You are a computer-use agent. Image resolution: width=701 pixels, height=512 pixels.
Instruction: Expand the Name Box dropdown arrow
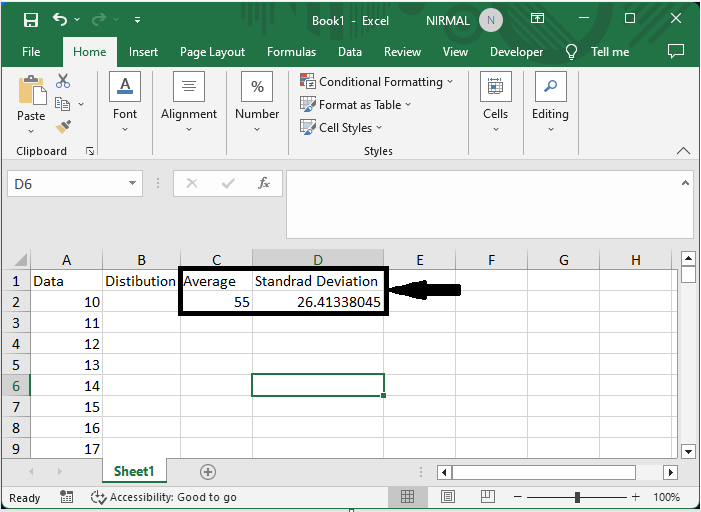(x=133, y=184)
